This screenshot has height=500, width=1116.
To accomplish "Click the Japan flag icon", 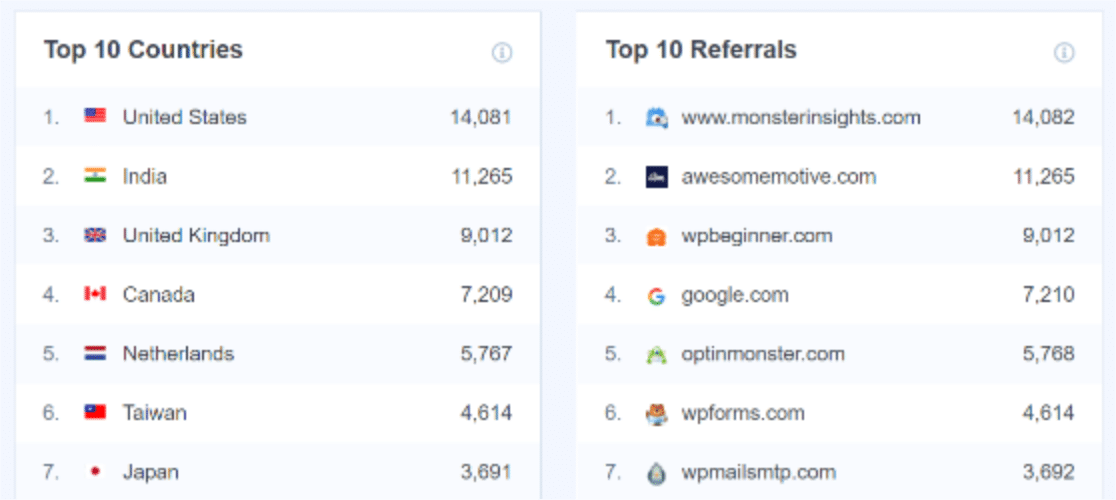I will (95, 472).
